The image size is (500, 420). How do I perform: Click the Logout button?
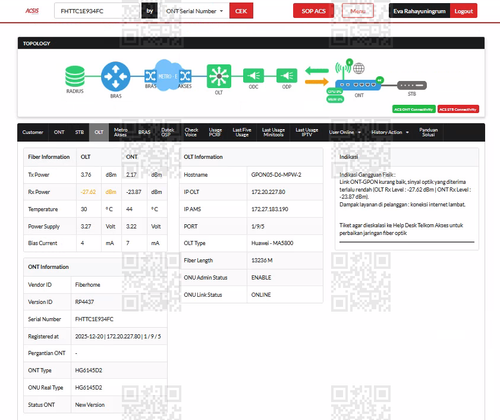[463, 11]
